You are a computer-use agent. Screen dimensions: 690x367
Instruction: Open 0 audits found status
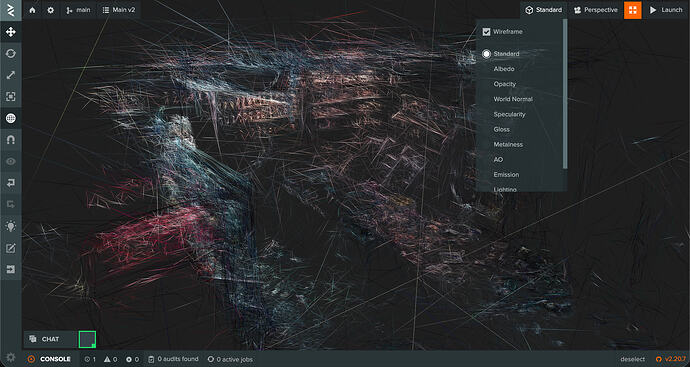pos(173,359)
